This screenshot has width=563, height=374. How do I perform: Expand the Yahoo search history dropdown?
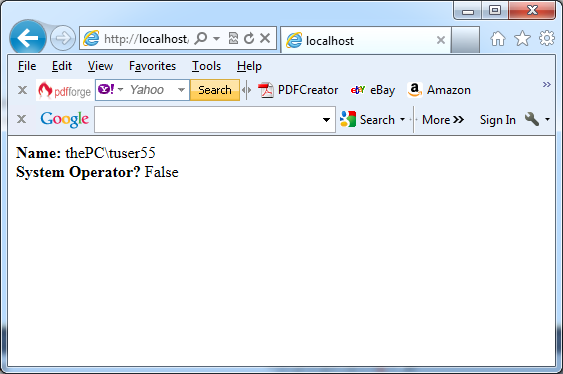click(x=182, y=90)
